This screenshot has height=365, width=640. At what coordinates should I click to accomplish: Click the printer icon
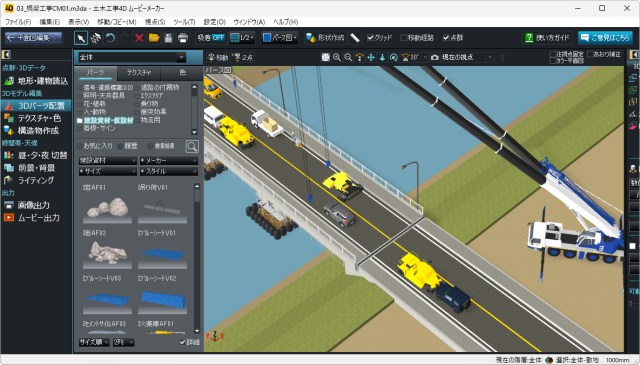183,38
